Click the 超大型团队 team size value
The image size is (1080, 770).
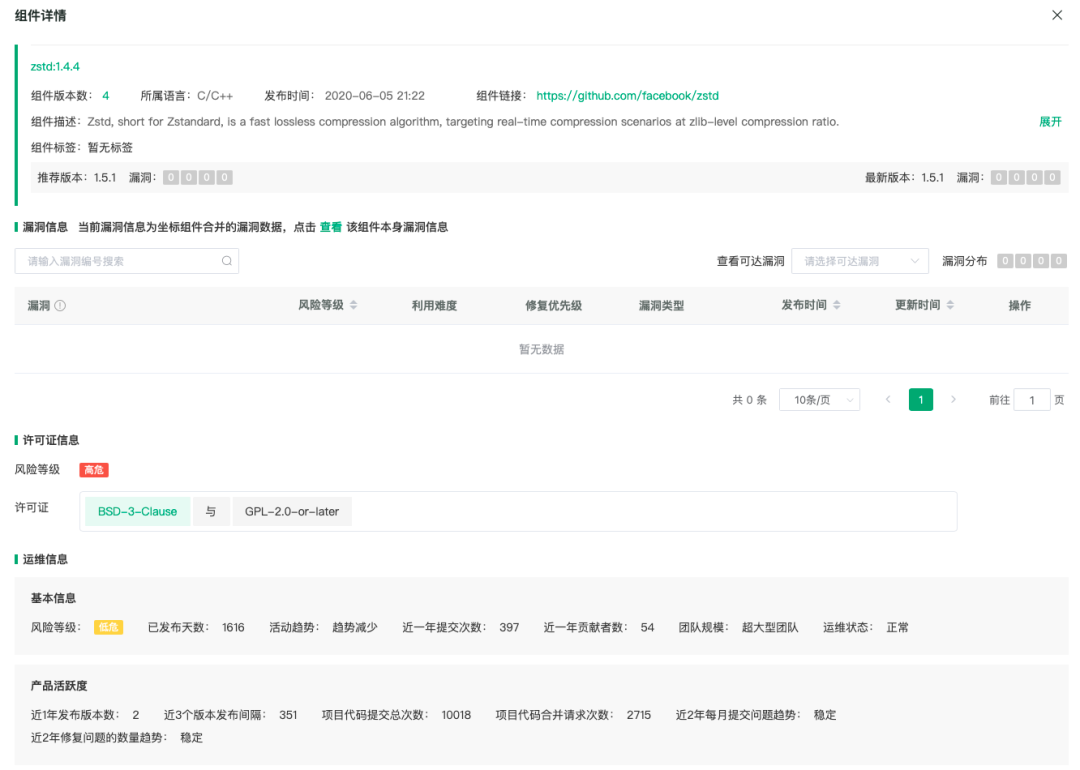[770, 627]
